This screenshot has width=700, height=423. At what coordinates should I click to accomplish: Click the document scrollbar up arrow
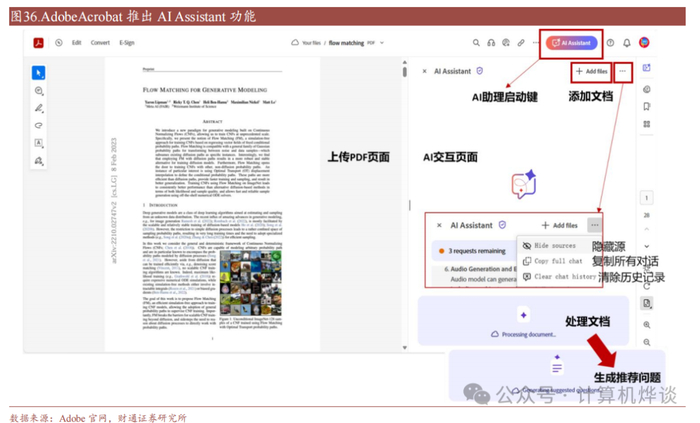pos(404,62)
